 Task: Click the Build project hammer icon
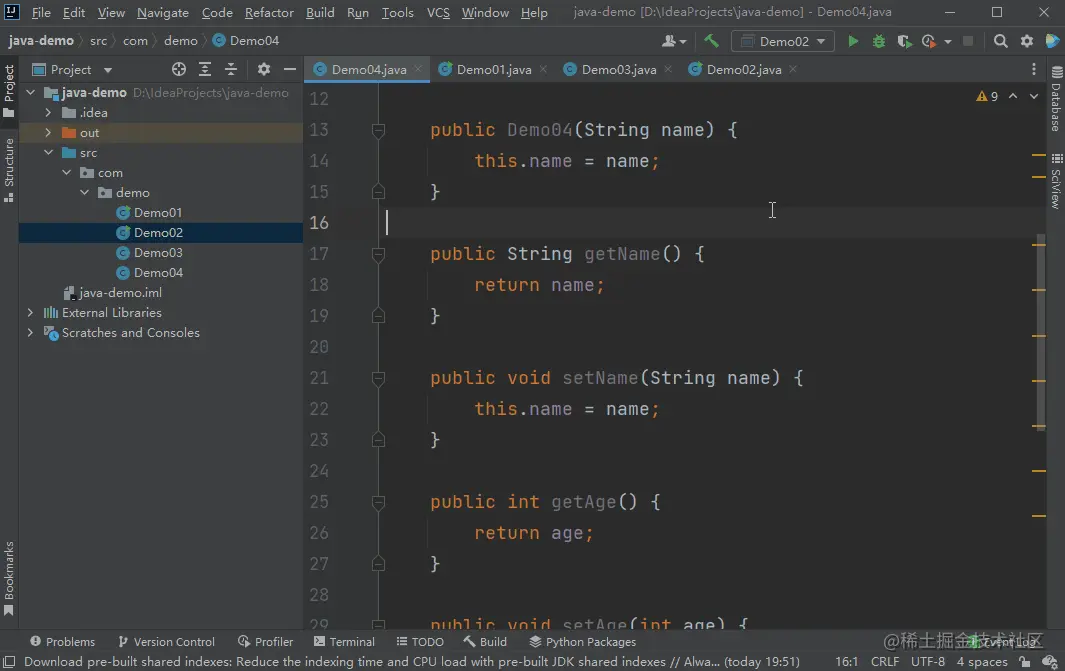711,41
